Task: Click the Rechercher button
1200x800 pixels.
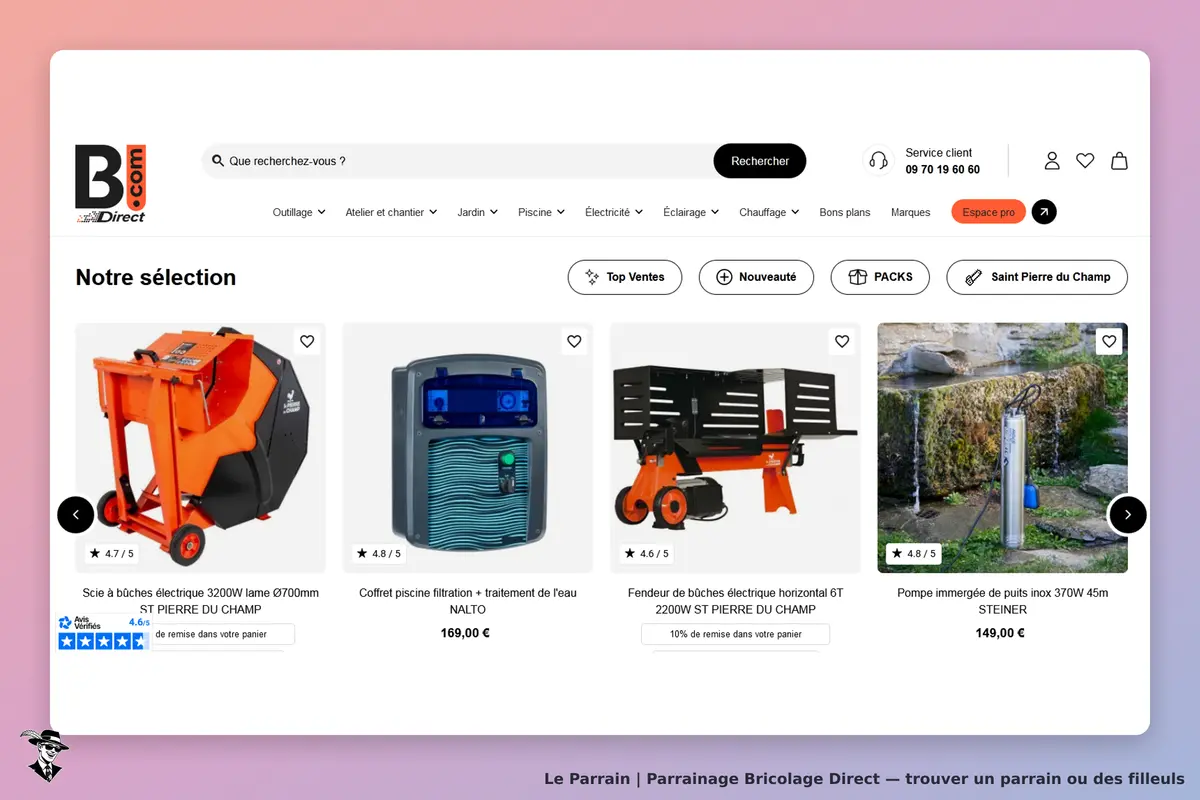Action: tap(760, 161)
